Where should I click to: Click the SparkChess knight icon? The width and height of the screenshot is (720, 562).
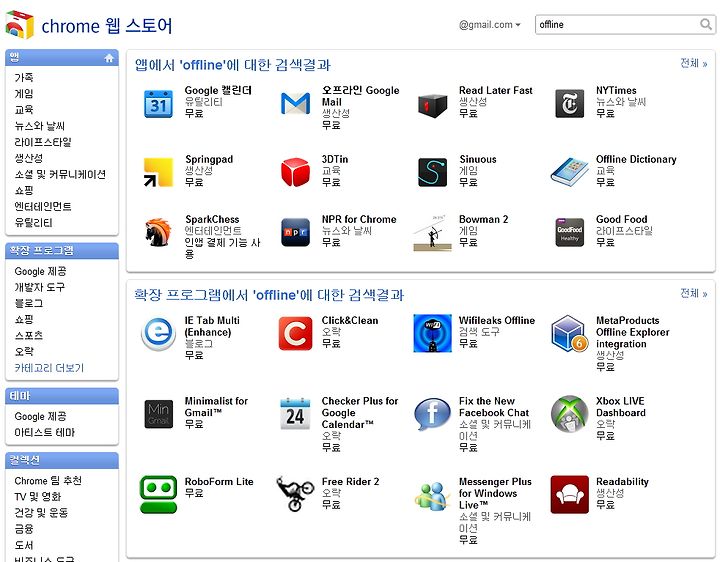click(x=158, y=232)
